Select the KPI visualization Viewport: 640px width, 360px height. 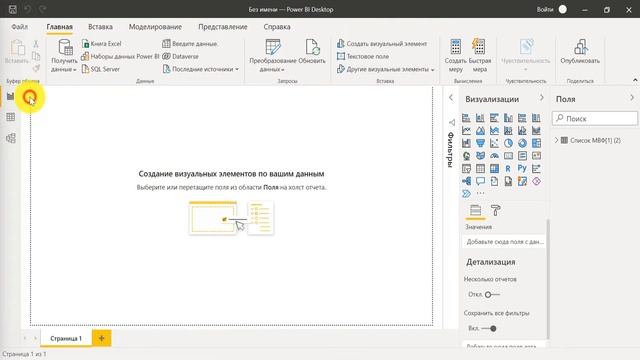click(536, 156)
